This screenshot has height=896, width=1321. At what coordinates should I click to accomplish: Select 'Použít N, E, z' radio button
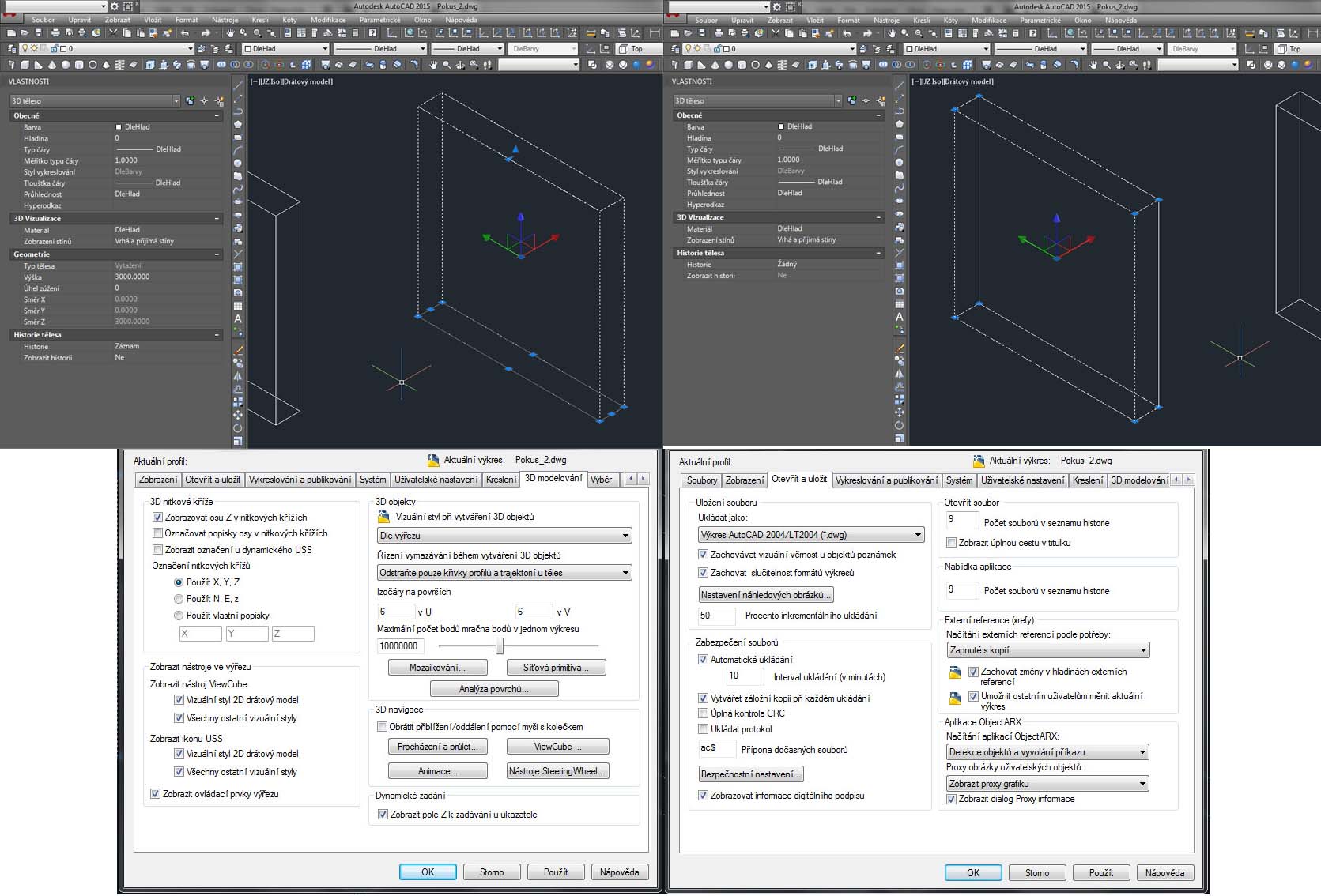[179, 599]
